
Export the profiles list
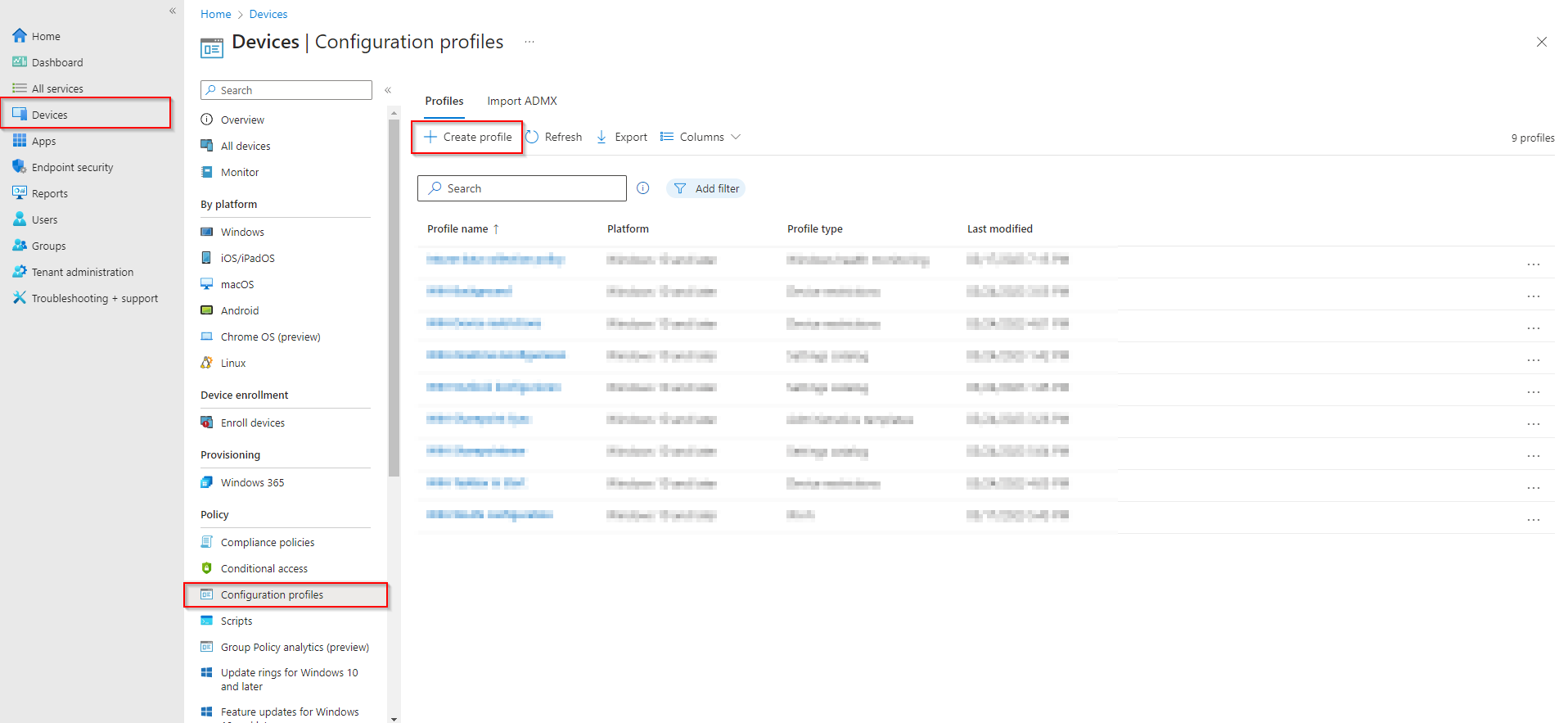click(621, 137)
